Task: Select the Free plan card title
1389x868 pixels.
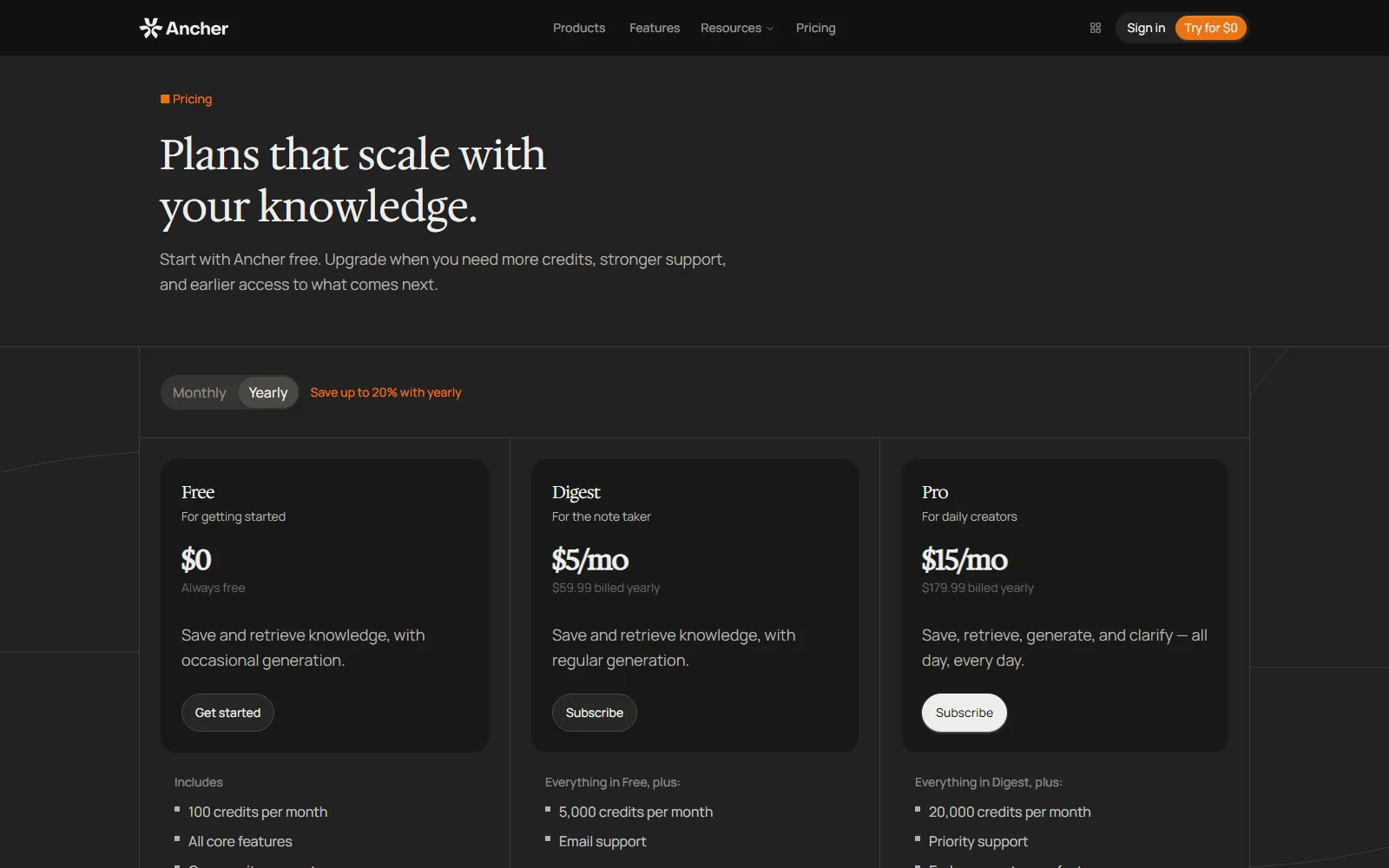Action: pos(198,492)
